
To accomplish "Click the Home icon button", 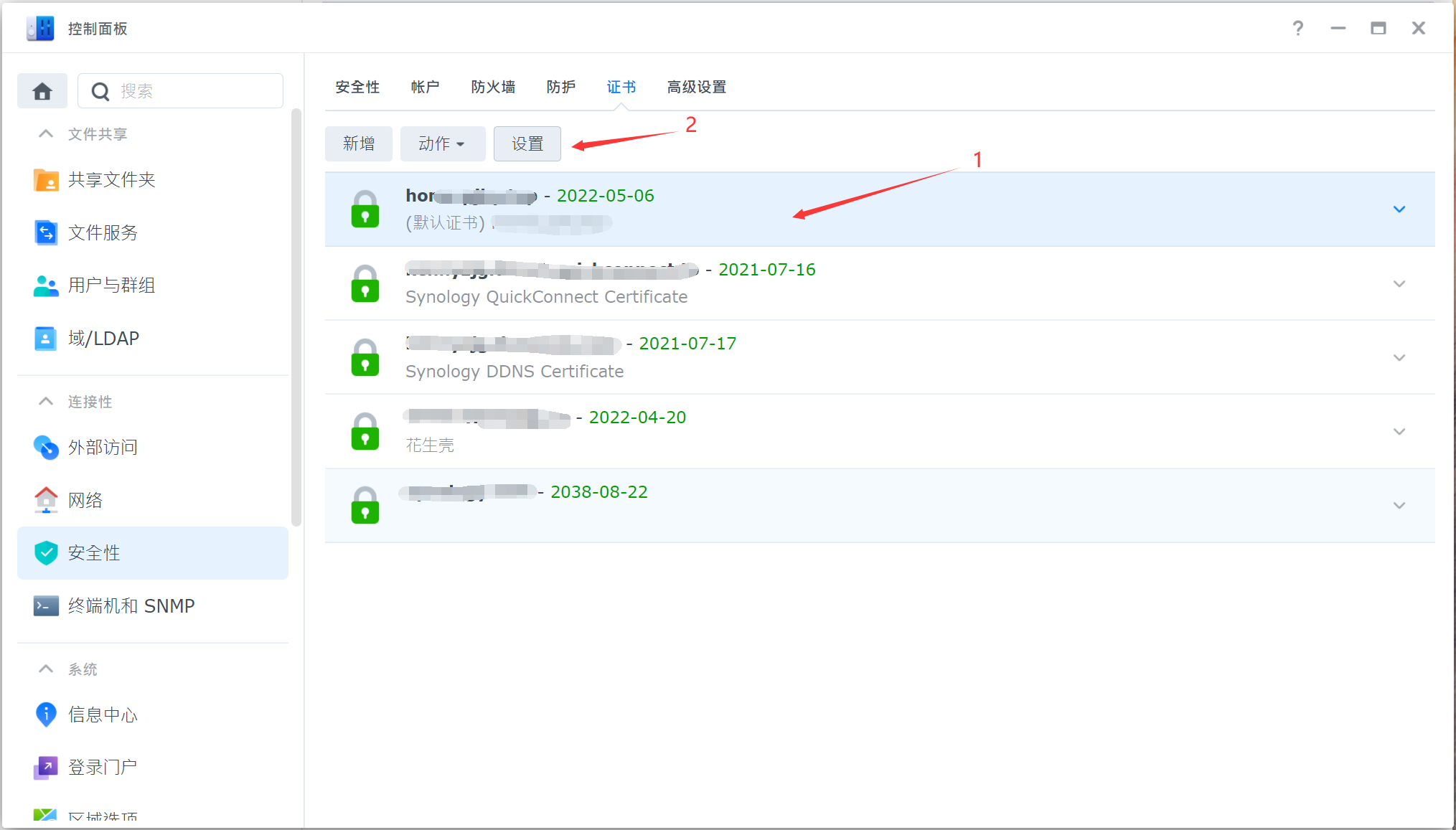I will [42, 91].
